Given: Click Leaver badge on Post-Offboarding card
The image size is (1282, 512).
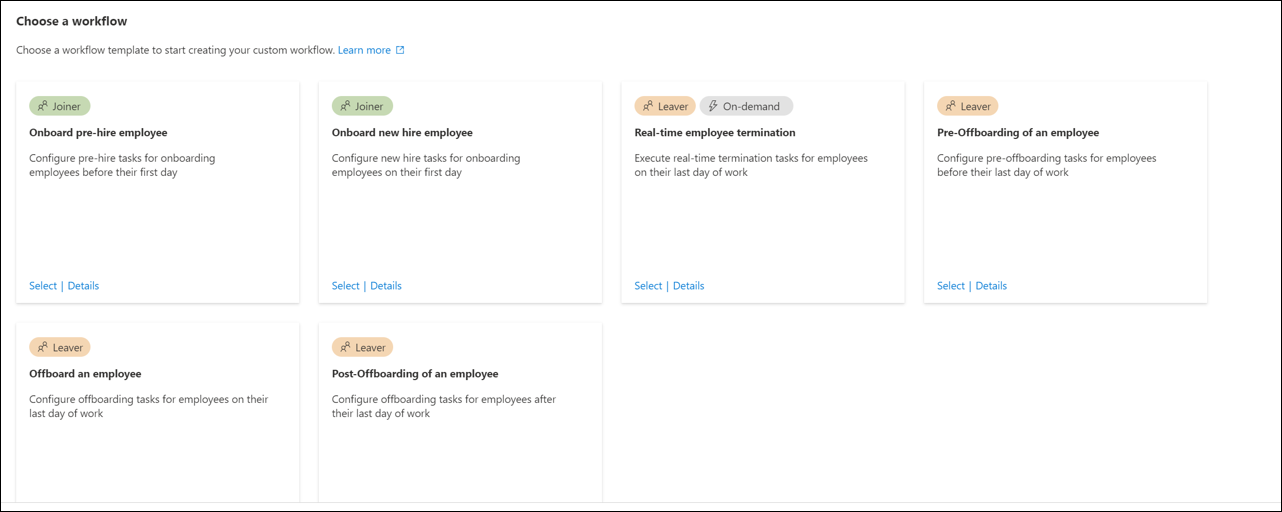Looking at the screenshot, I should 362,347.
